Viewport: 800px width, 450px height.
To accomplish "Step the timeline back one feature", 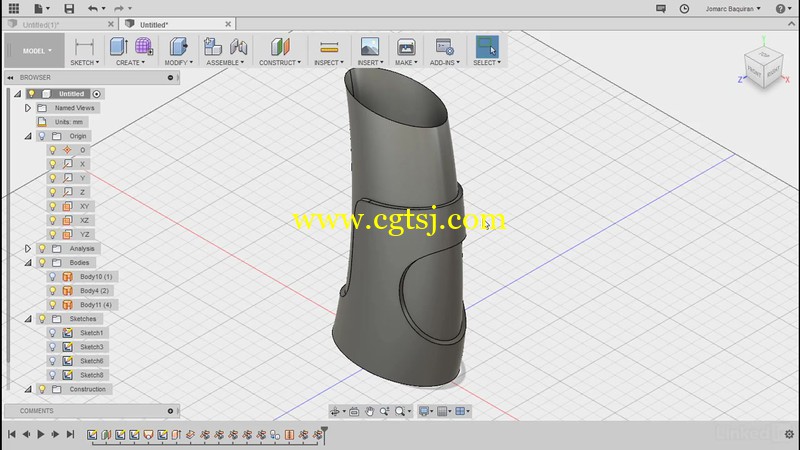I will click(x=26, y=434).
